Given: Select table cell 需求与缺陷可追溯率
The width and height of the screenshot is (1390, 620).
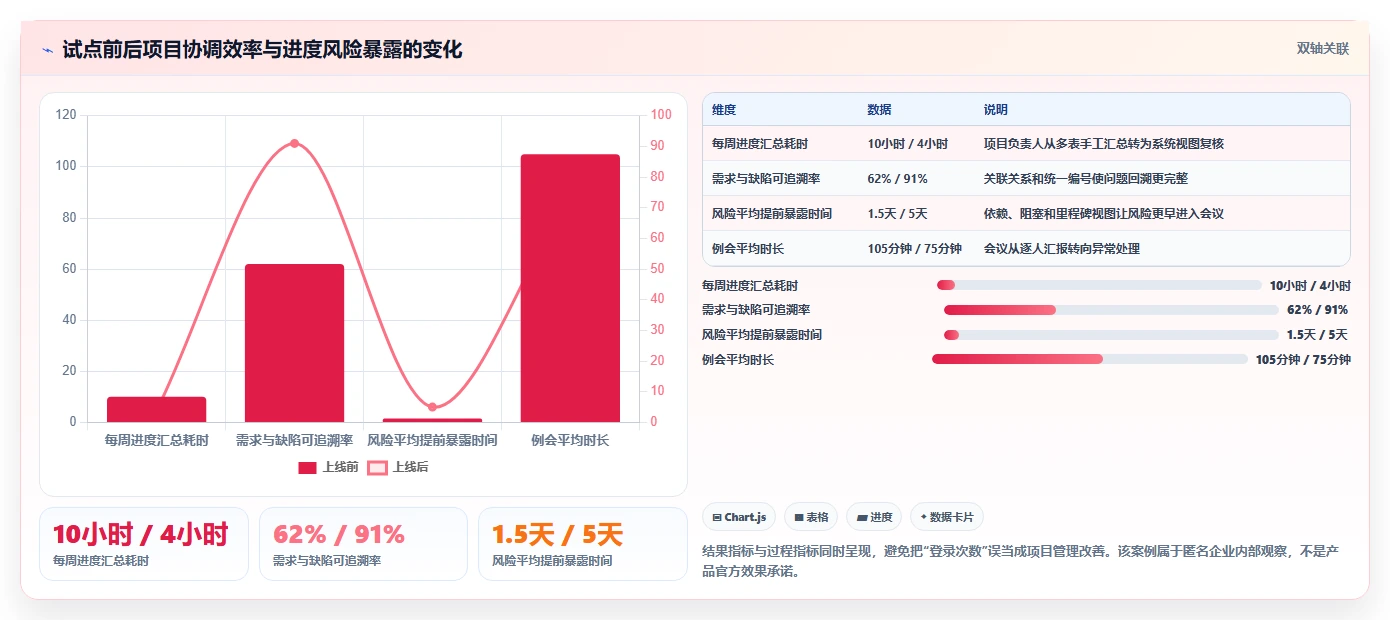Looking at the screenshot, I should click(x=766, y=179).
